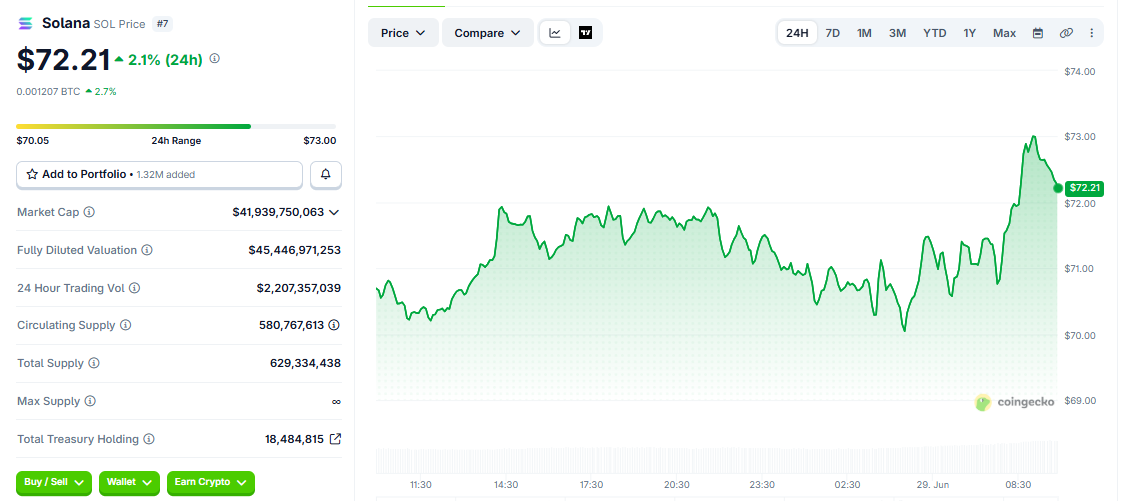
Task: Click the chart link share icon
Action: pyautogui.click(x=1066, y=33)
